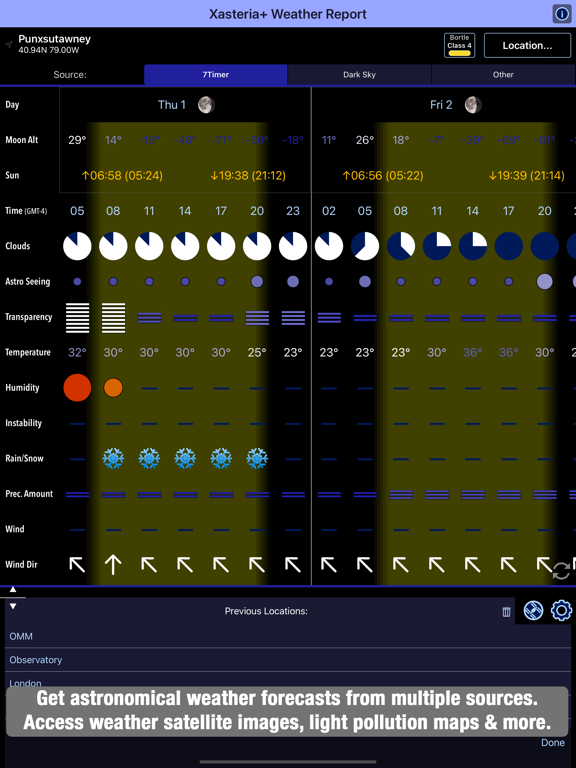The width and height of the screenshot is (576, 768).
Task: Select Observatory from previous locations
Action: click(290, 660)
